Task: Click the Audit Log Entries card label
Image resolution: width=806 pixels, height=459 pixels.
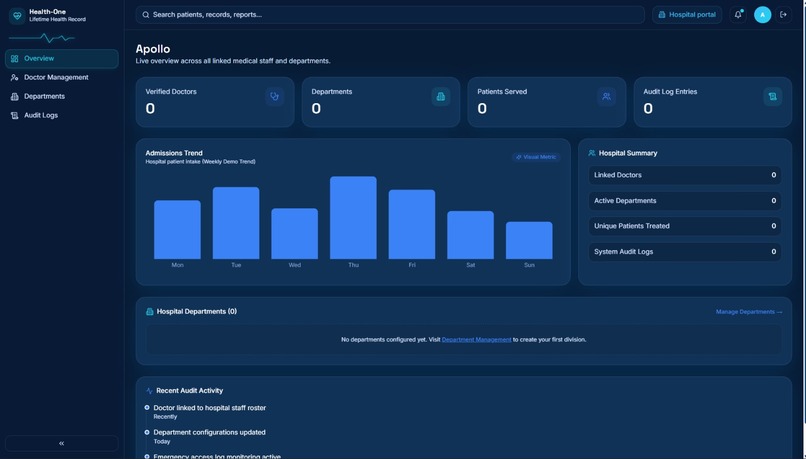Action: 670,92
